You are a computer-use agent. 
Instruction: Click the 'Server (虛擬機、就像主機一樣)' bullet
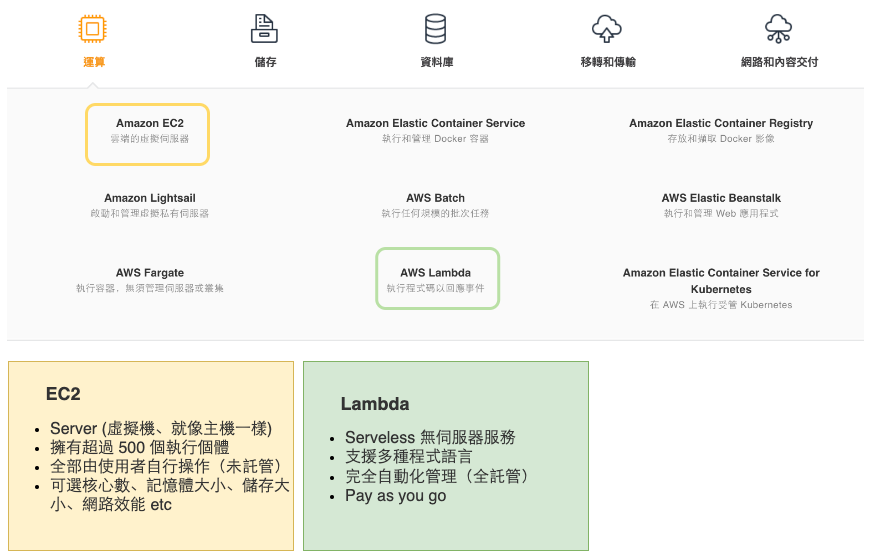pyautogui.click(x=161, y=429)
